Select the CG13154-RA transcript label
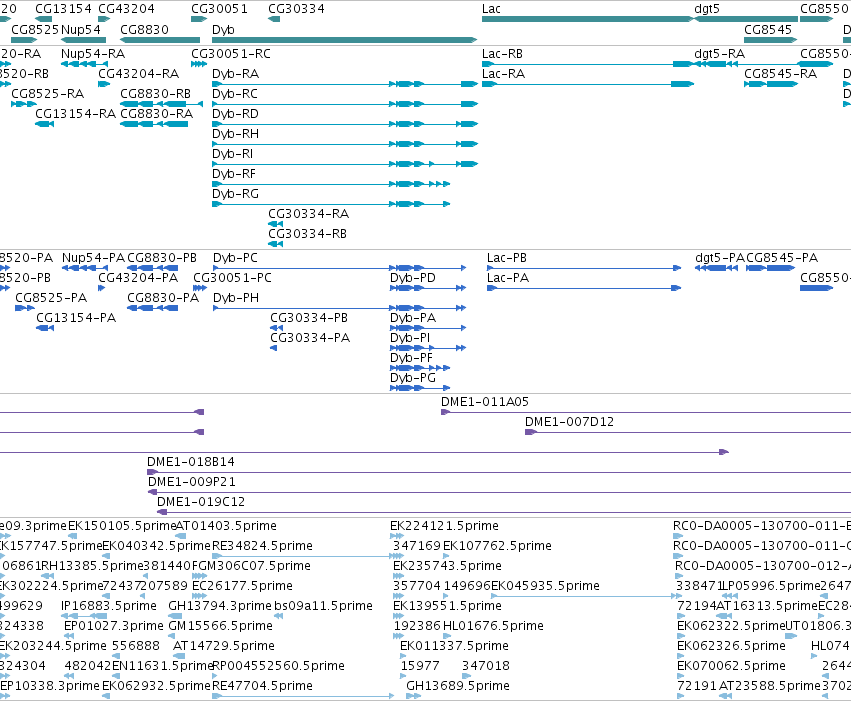This screenshot has width=851, height=701. click(75, 114)
